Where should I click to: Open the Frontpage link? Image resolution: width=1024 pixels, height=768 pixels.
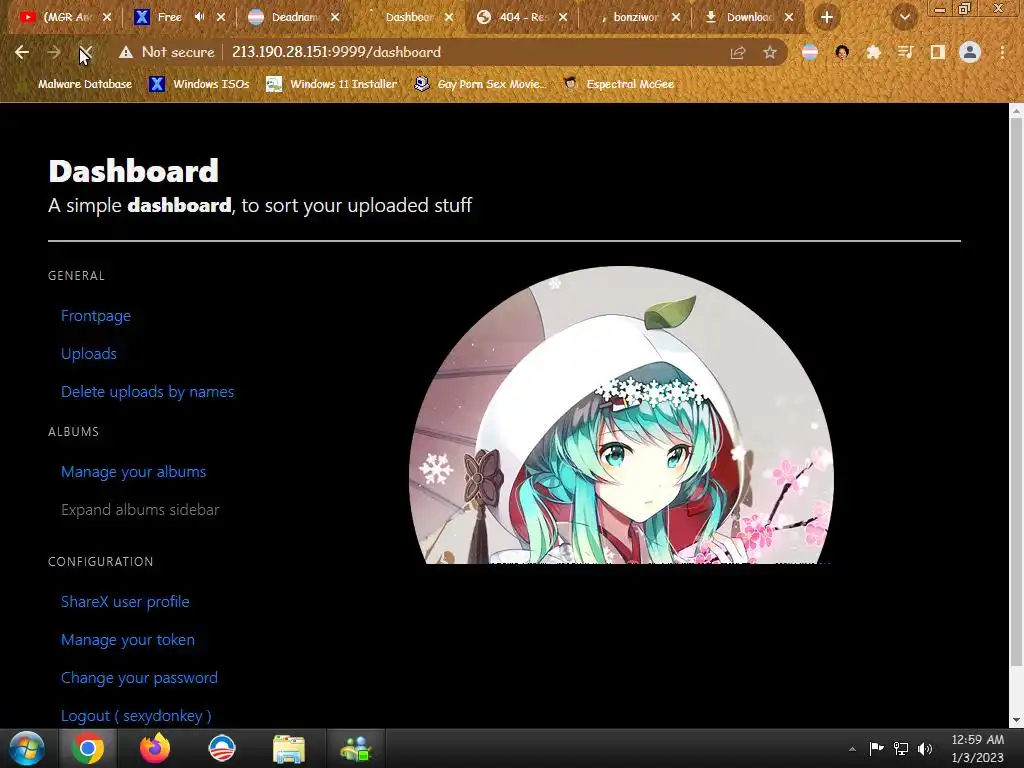click(x=96, y=316)
